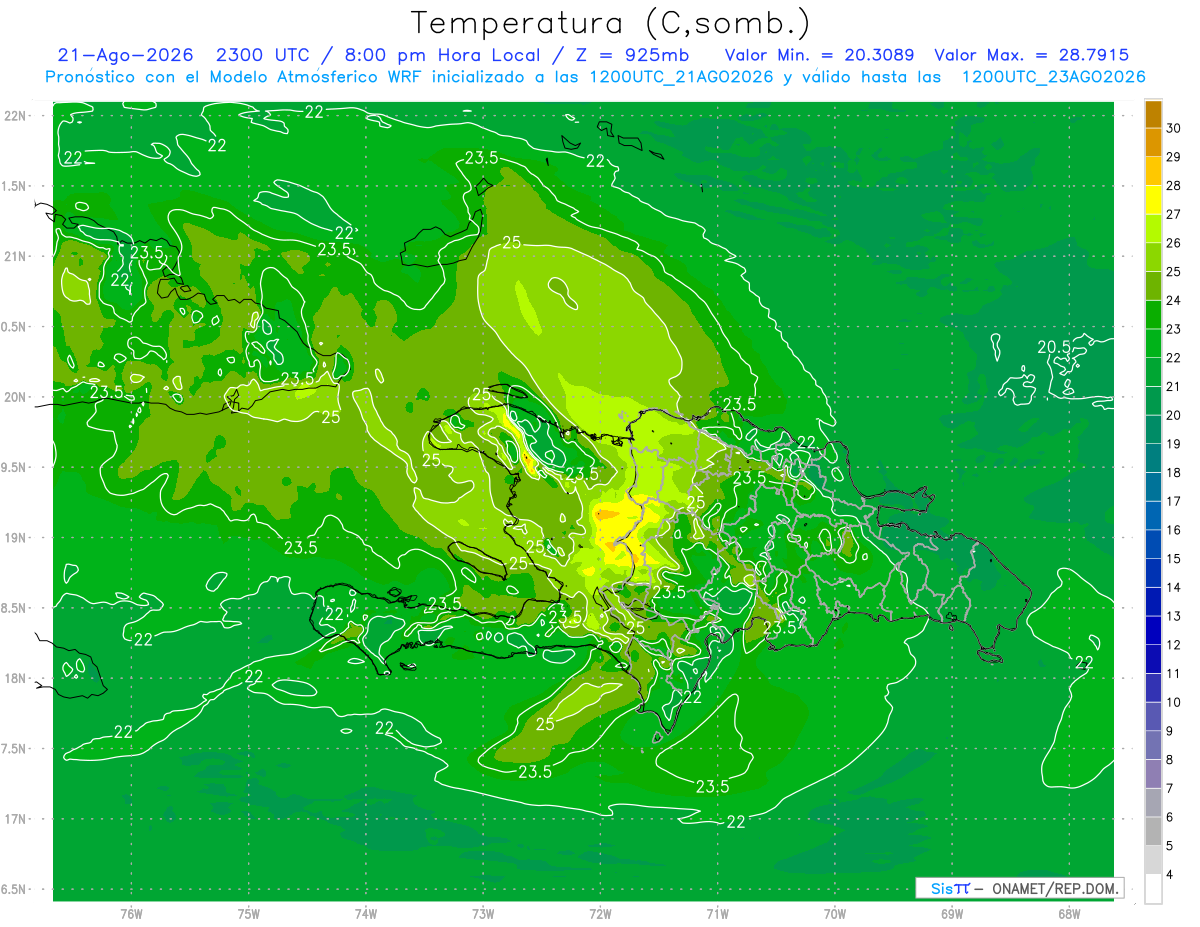Click the "20.5" contour label

1054,347
